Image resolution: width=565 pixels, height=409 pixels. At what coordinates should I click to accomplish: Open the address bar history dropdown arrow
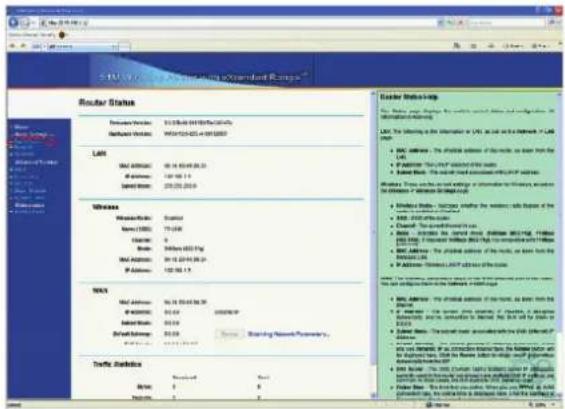(440, 23)
